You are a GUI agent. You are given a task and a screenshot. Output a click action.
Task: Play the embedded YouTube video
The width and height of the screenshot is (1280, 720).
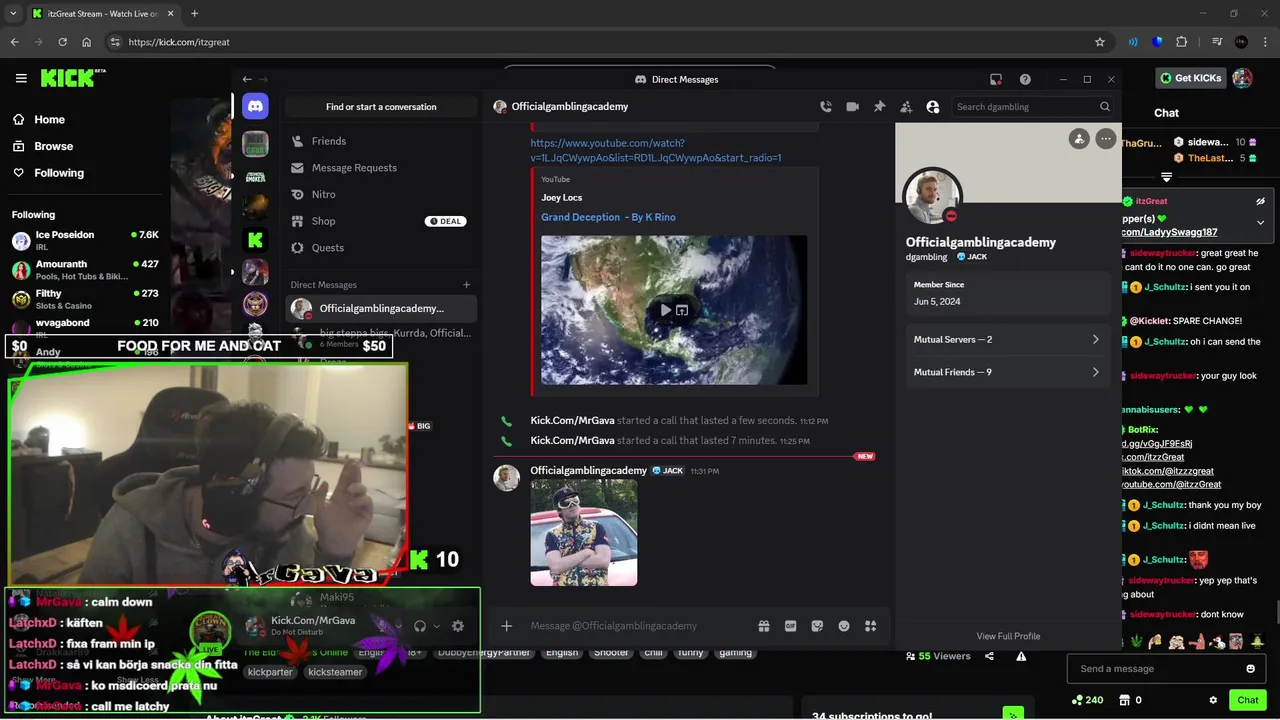point(665,310)
